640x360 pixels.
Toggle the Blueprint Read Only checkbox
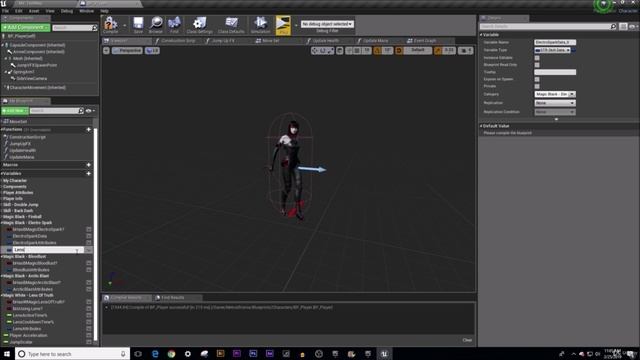[537, 65]
